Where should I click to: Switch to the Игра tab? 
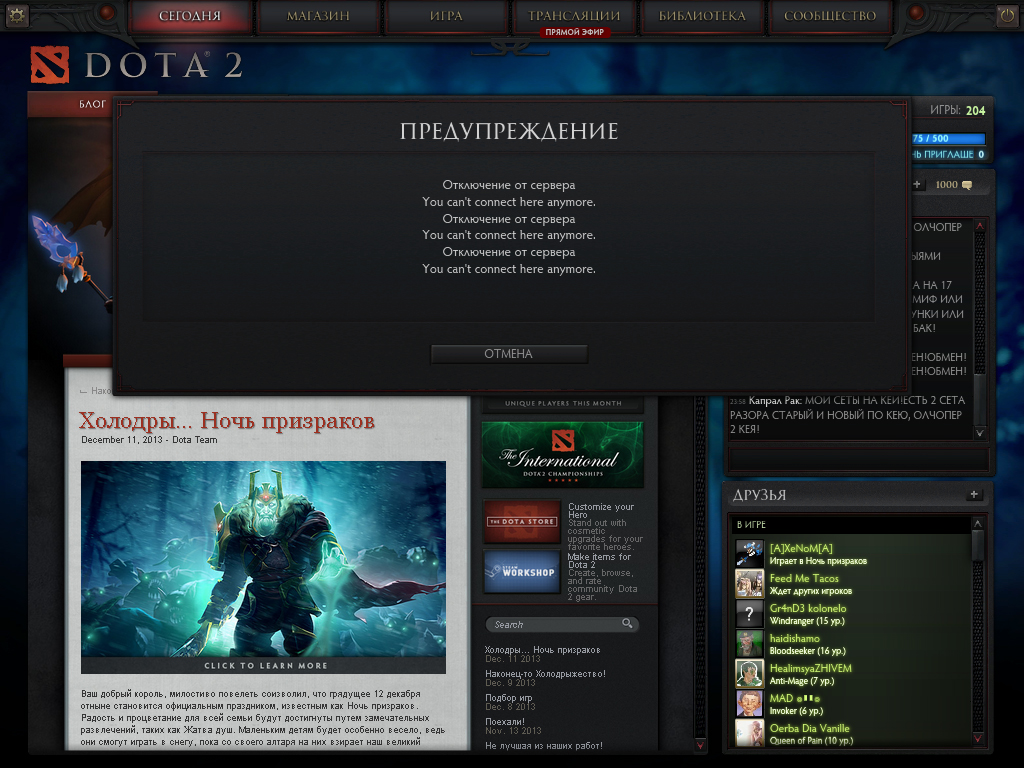[446, 16]
